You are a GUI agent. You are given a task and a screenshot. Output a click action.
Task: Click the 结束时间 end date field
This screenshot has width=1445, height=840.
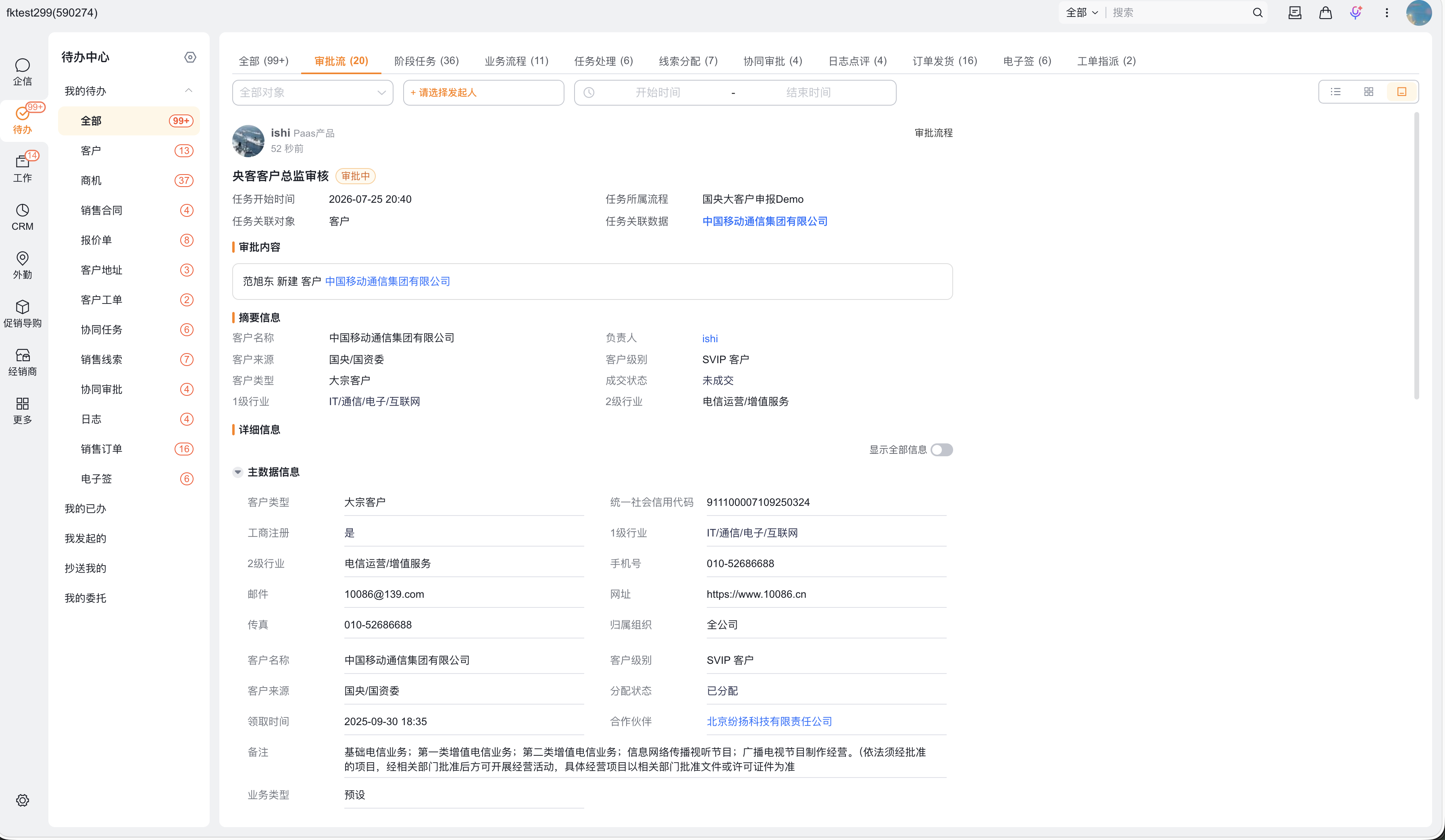point(808,92)
